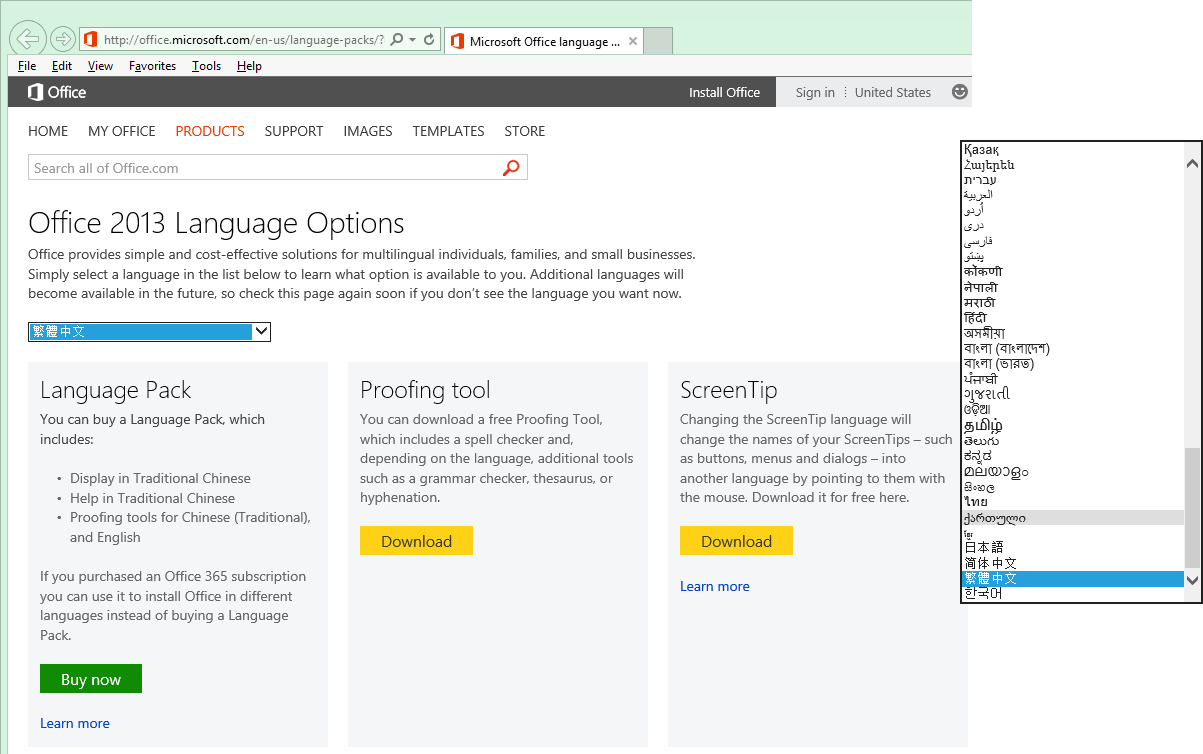Image resolution: width=1203 pixels, height=754 pixels.
Task: Select অসমীয়া in the language list
Action: point(1073,333)
